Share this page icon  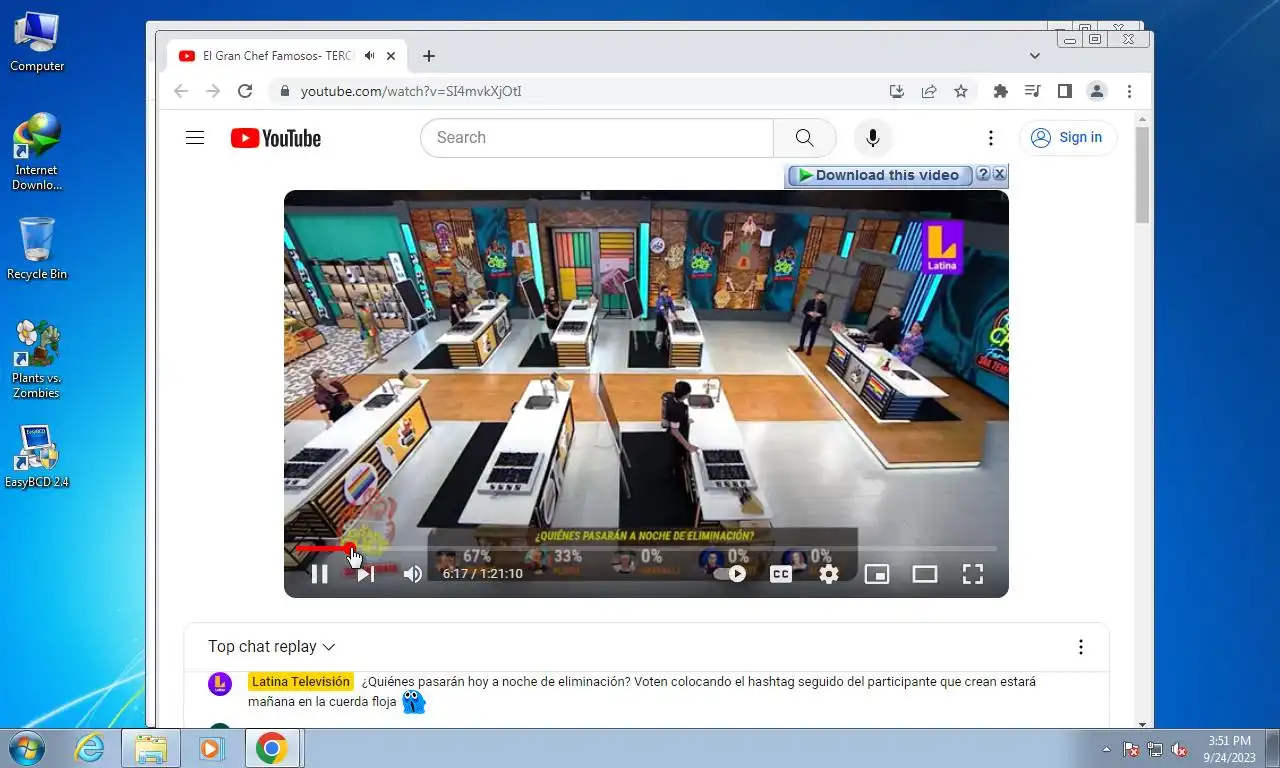coord(929,91)
